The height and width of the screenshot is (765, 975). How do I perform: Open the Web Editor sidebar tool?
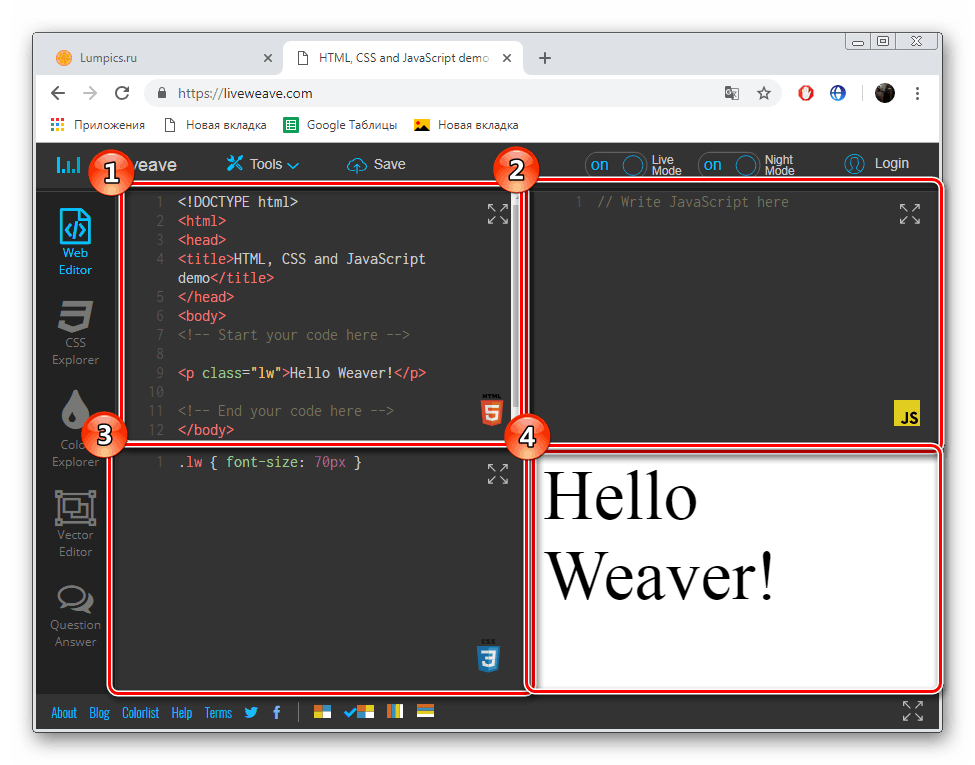coord(75,242)
